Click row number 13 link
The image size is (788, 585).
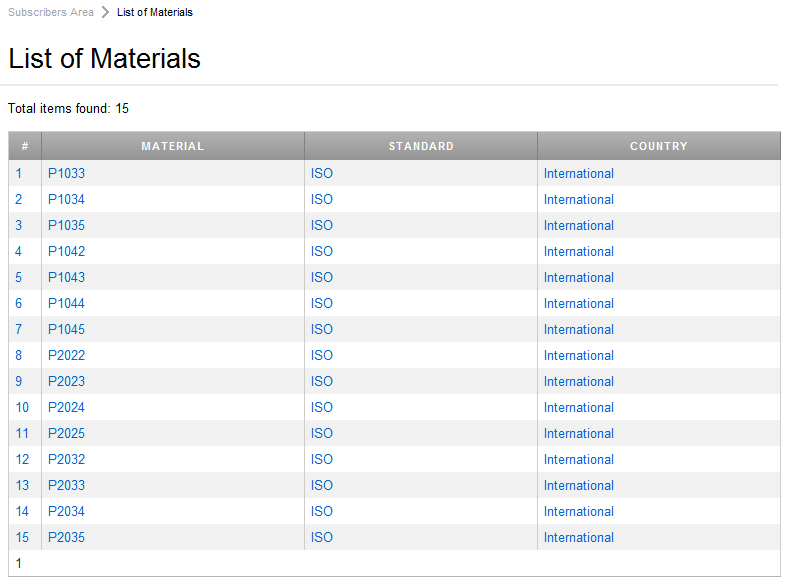click(22, 485)
